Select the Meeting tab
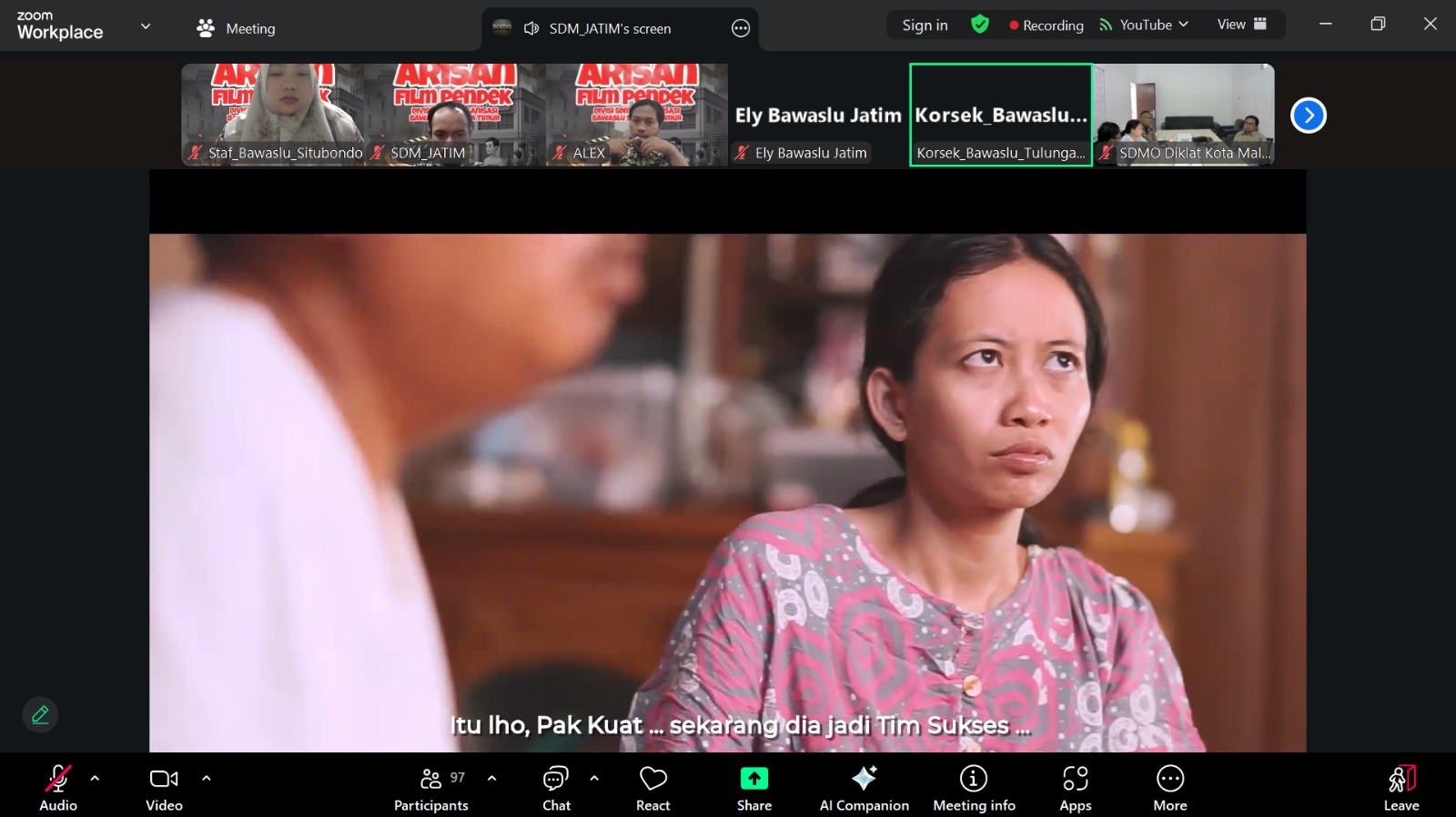 237,28
